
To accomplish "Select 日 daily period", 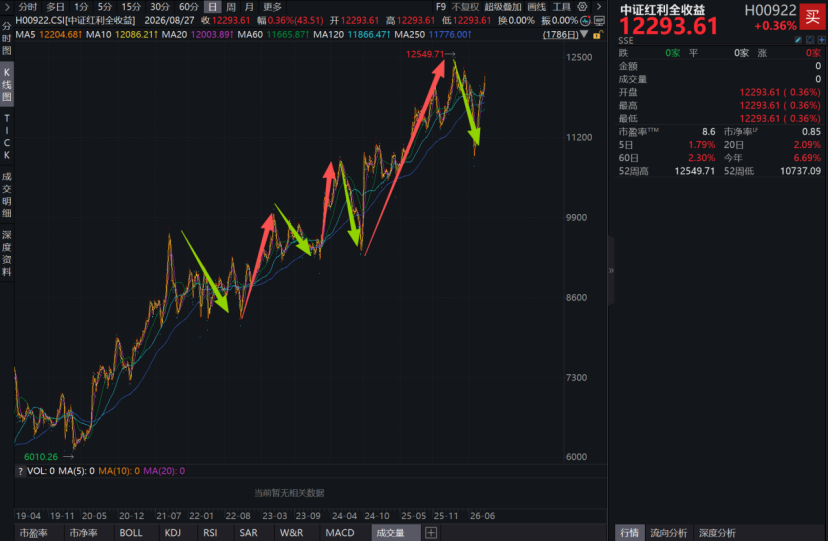I will tap(212, 7).
